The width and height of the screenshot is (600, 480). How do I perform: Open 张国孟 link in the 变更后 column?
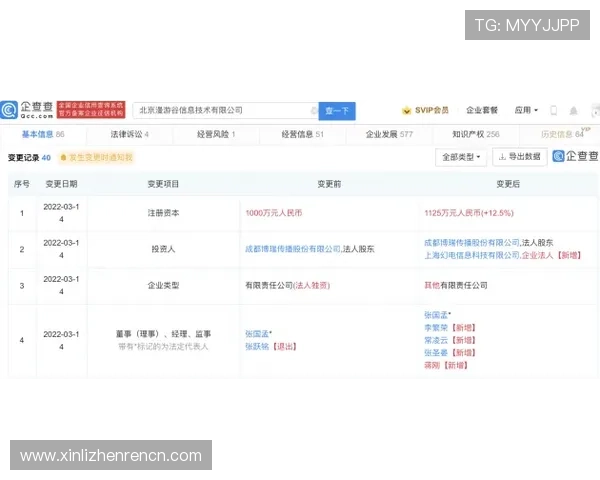pyautogui.click(x=436, y=315)
